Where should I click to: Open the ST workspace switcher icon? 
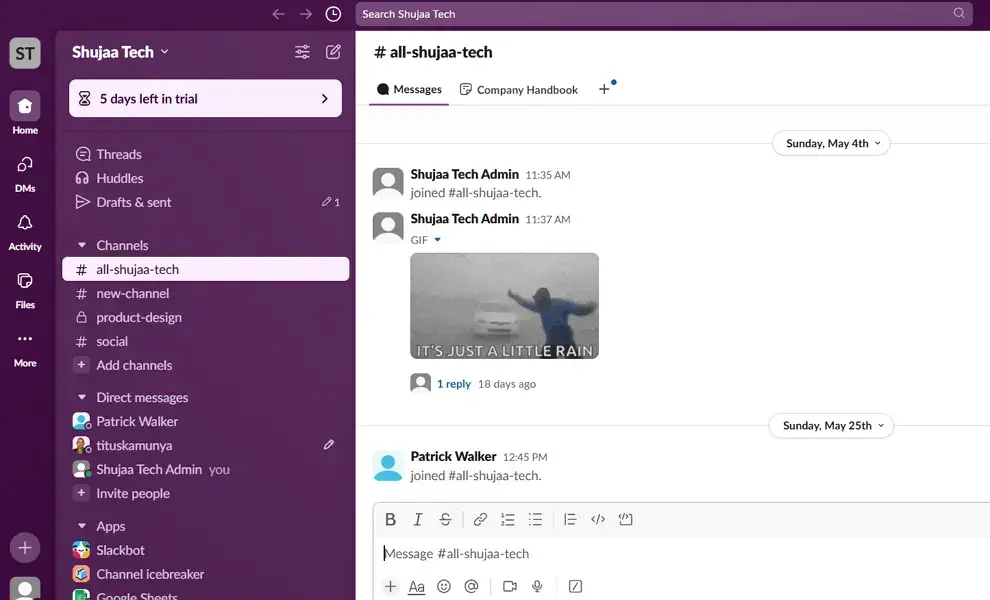(x=25, y=53)
